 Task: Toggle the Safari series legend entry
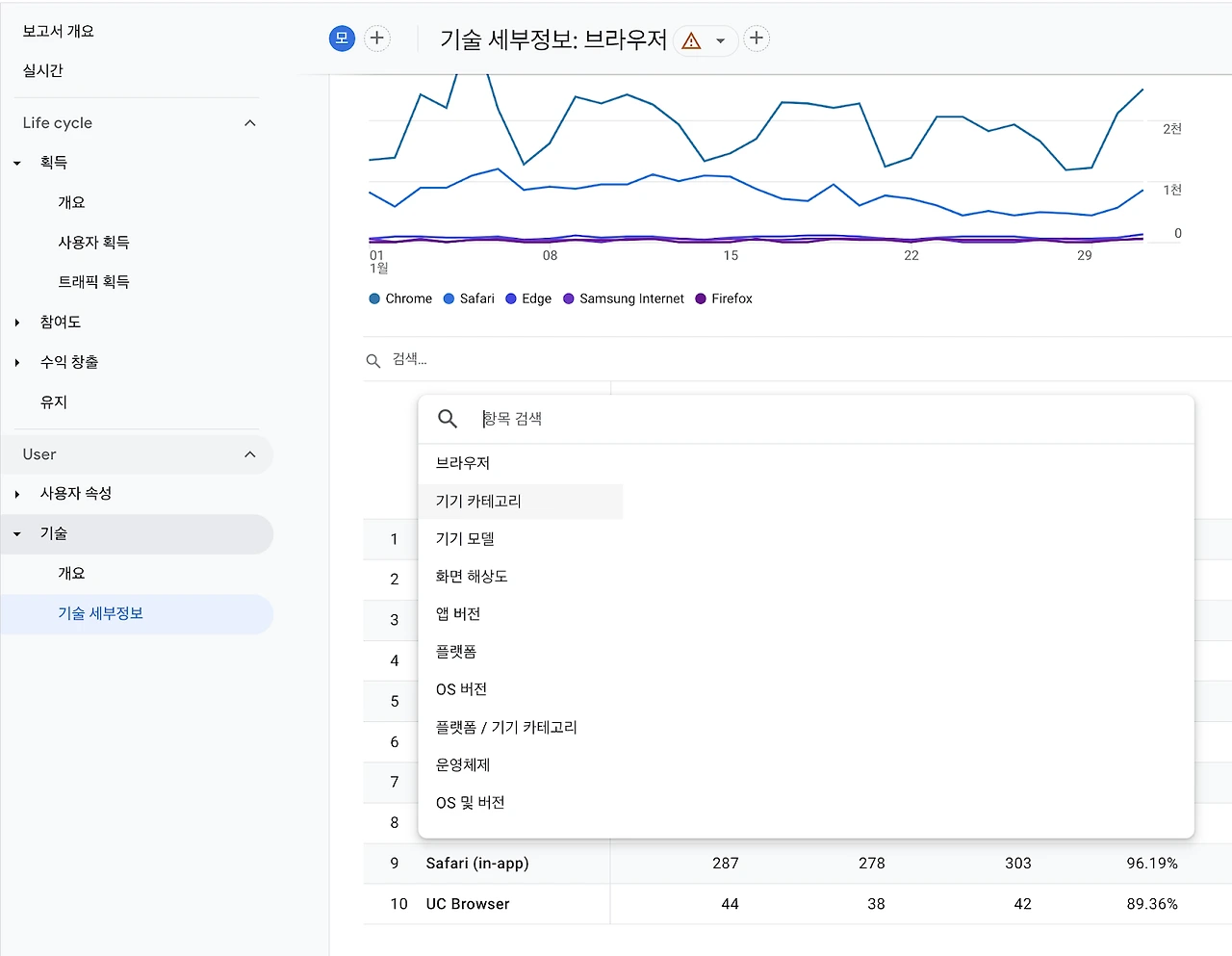point(469,299)
